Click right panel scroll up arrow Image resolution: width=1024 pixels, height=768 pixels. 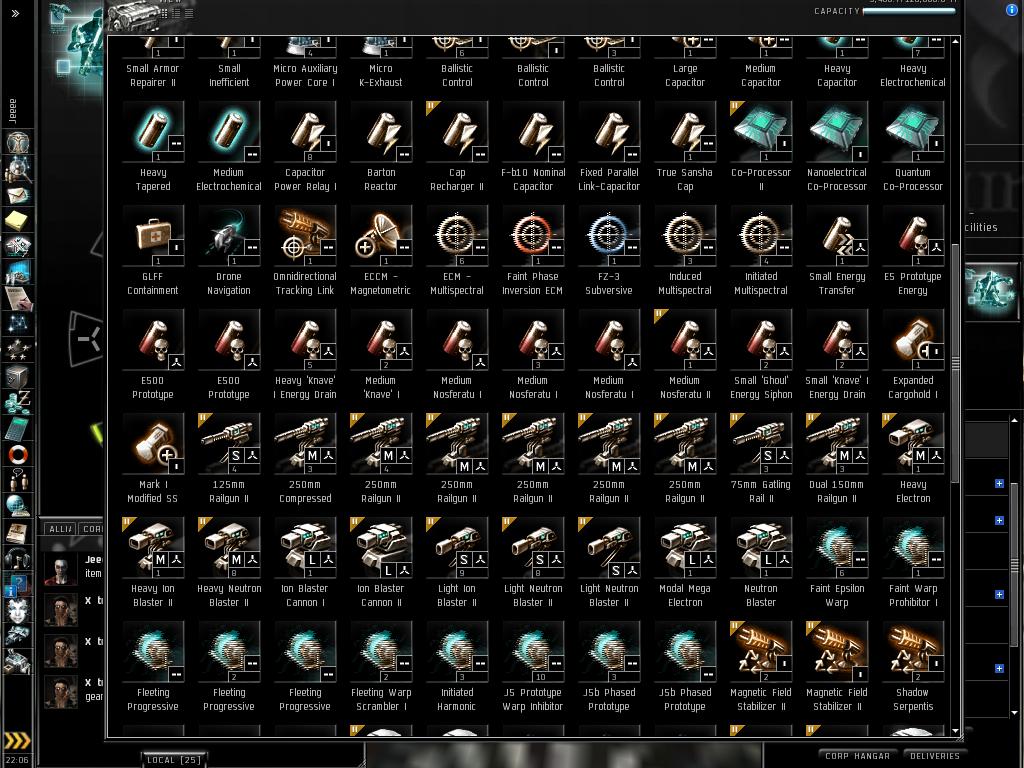(1014, 421)
